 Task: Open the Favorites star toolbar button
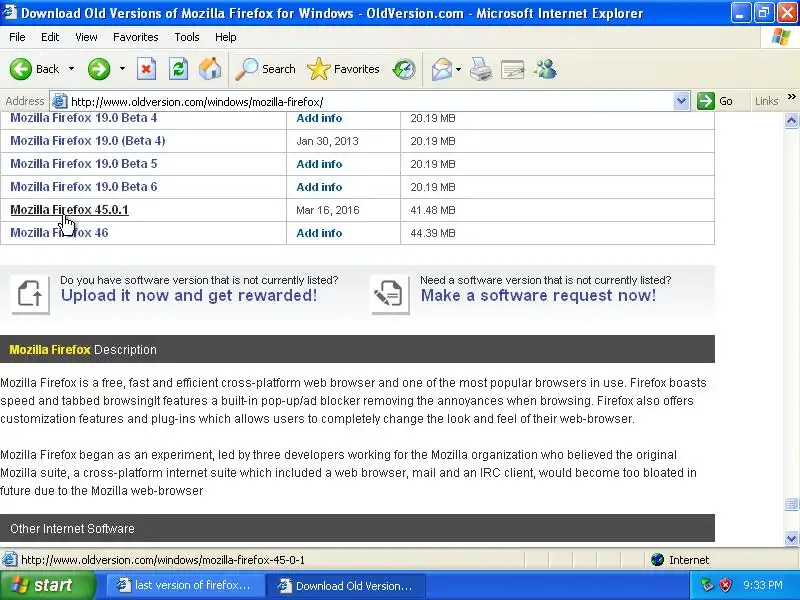[x=343, y=69]
